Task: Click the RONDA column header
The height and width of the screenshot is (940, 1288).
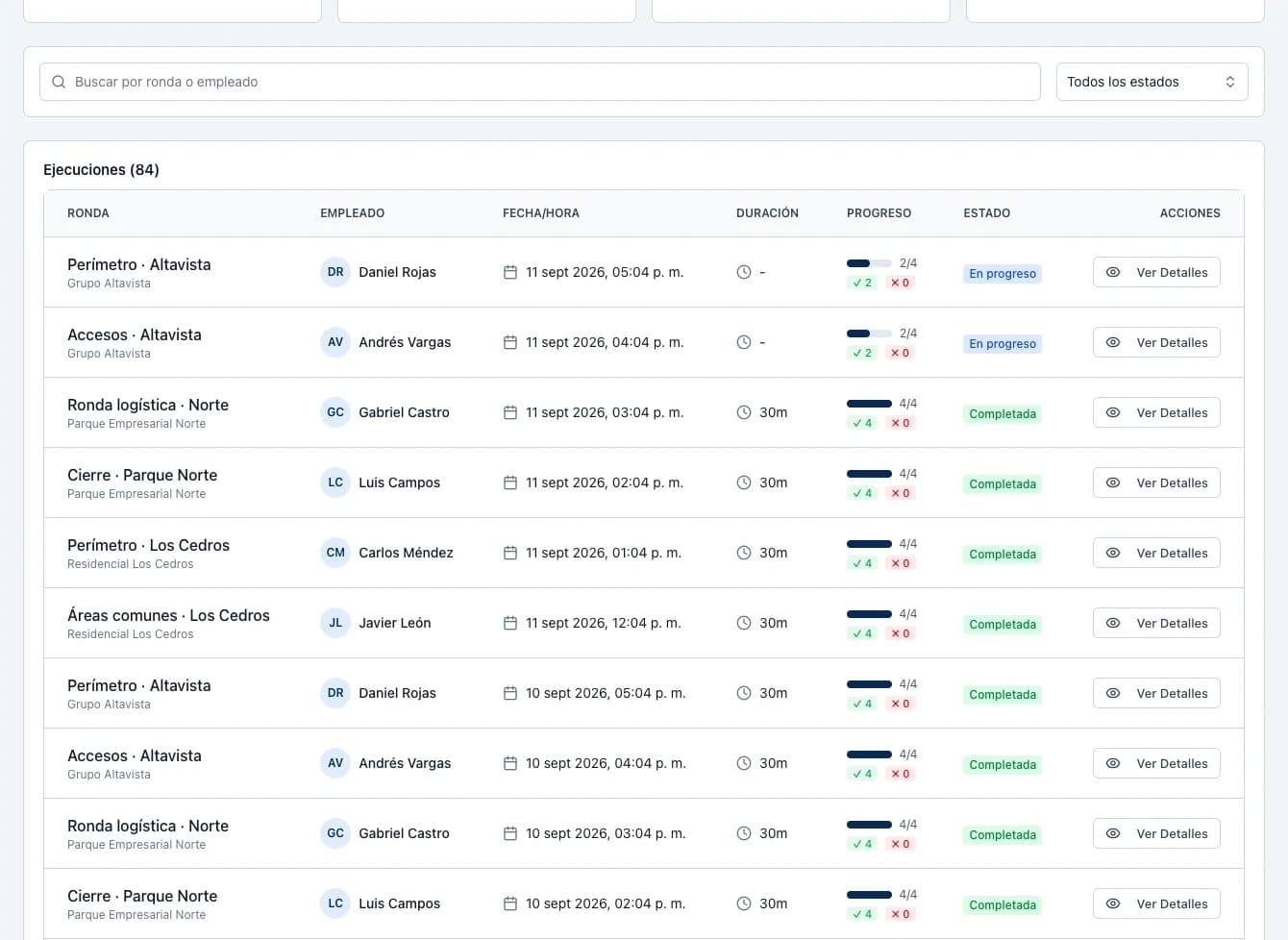Action: (88, 213)
